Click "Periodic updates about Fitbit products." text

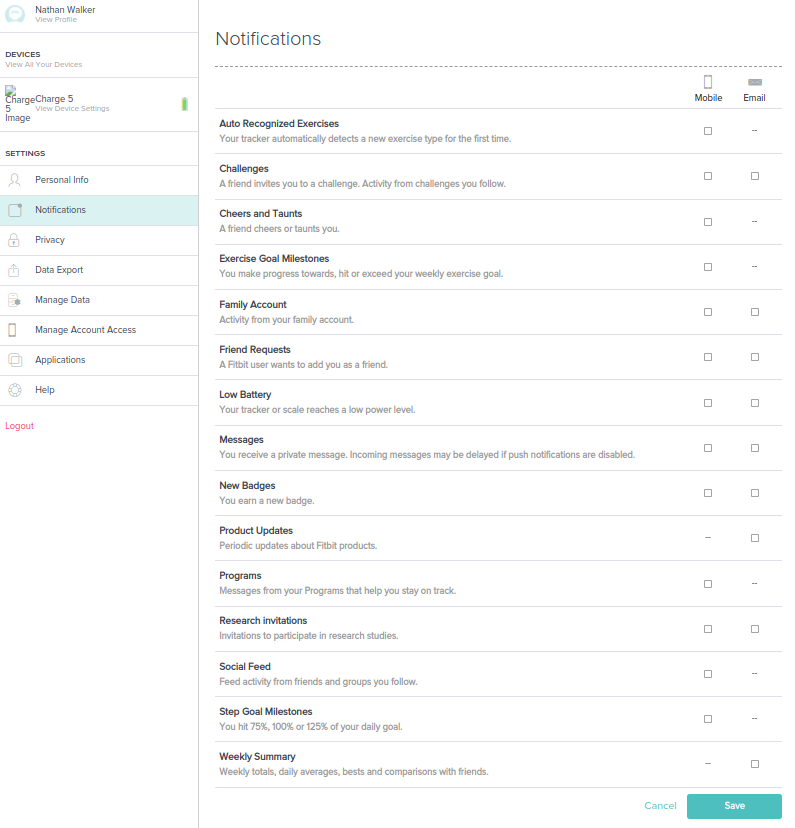pyautogui.click(x=298, y=545)
